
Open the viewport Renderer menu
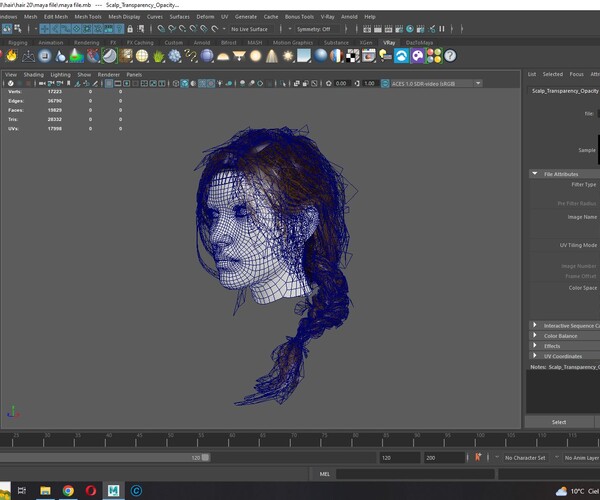click(109, 75)
